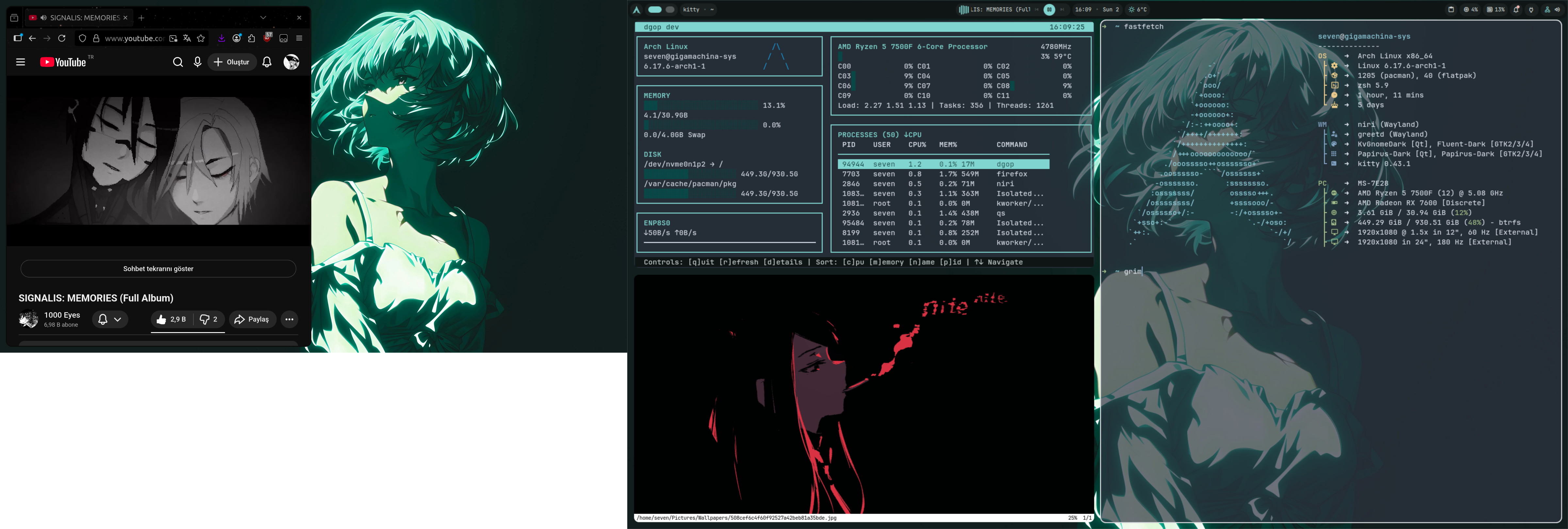
Task: Toggle picture-in-picture icon in the URL bar
Action: (x=173, y=38)
